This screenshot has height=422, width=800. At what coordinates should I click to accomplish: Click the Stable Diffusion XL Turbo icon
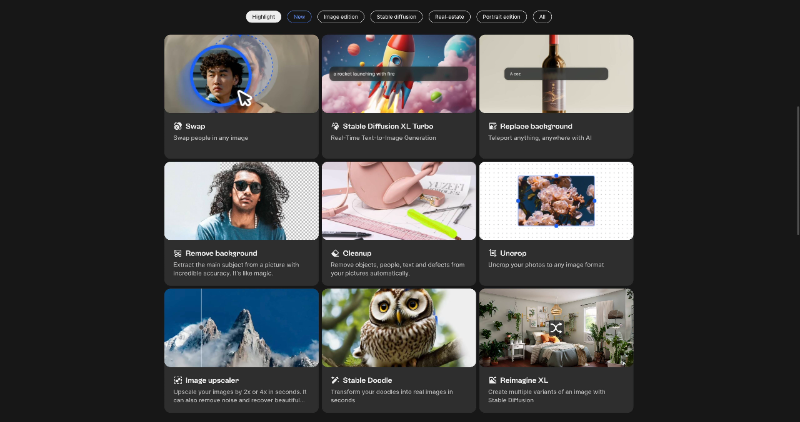[x=335, y=126]
